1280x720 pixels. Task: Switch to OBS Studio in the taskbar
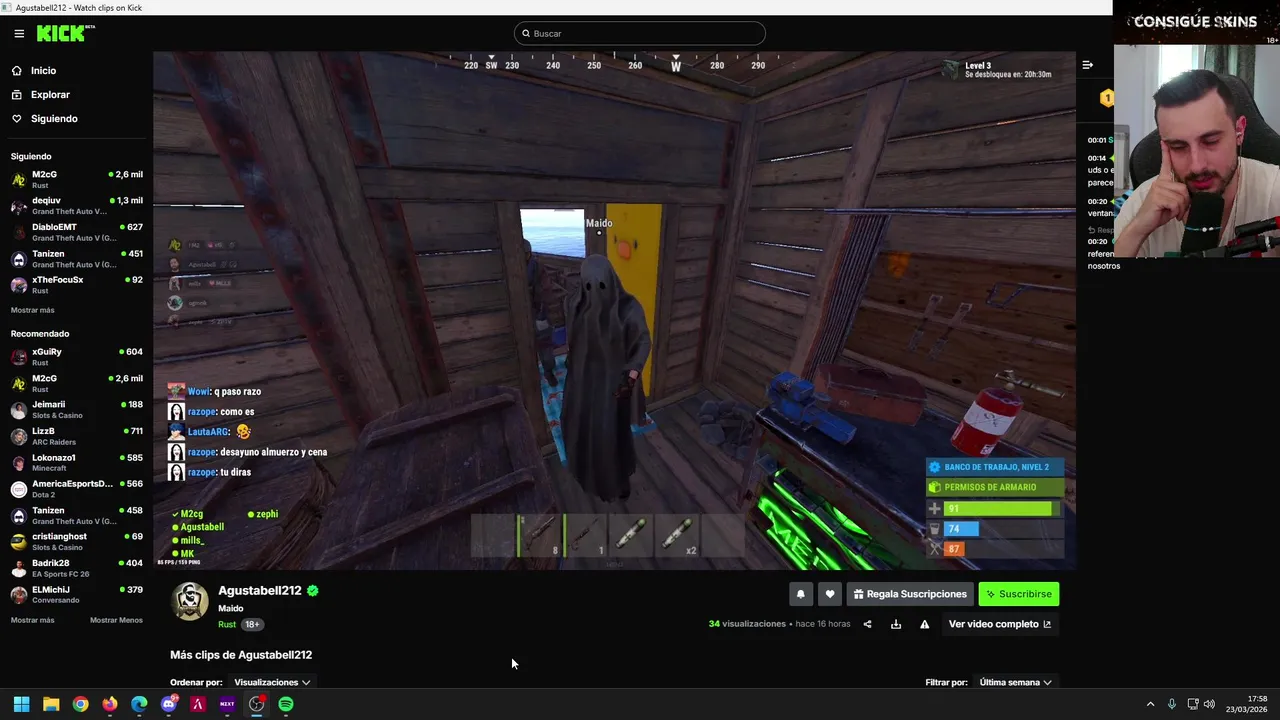(x=257, y=704)
